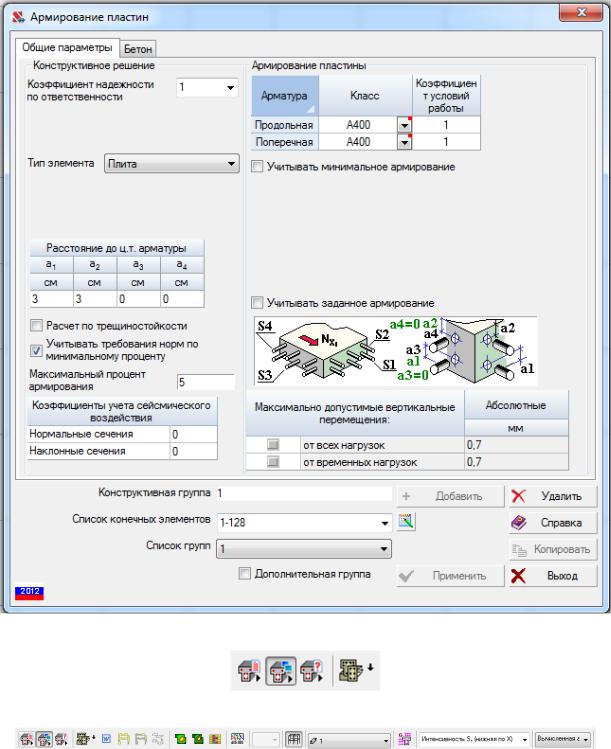Screen dimensions: 611x749
Task: Open the Список конечных элементов dropdown
Action: tap(385, 523)
